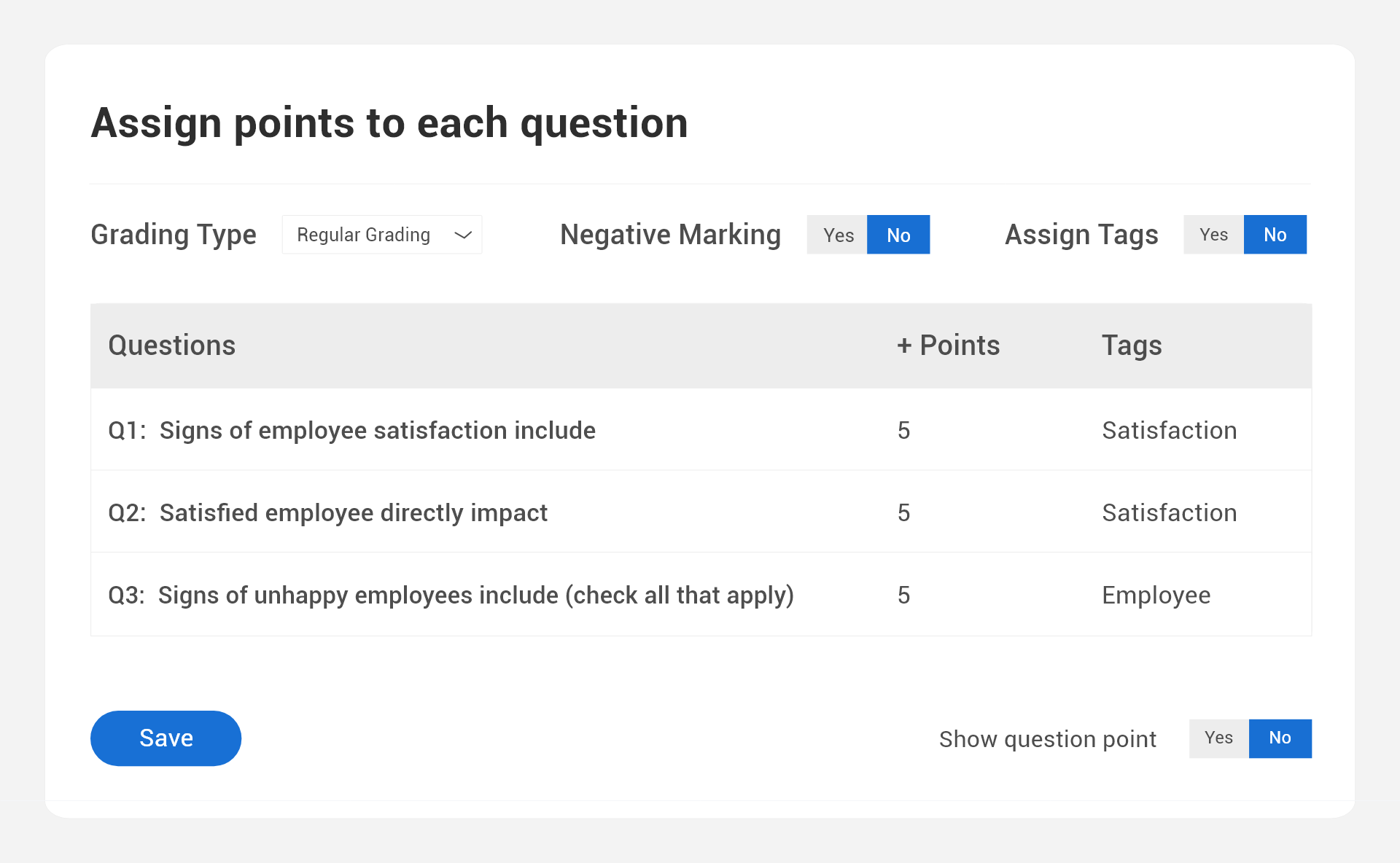The width and height of the screenshot is (1400, 863).
Task: Select No for Assign Tags
Action: [1275, 235]
